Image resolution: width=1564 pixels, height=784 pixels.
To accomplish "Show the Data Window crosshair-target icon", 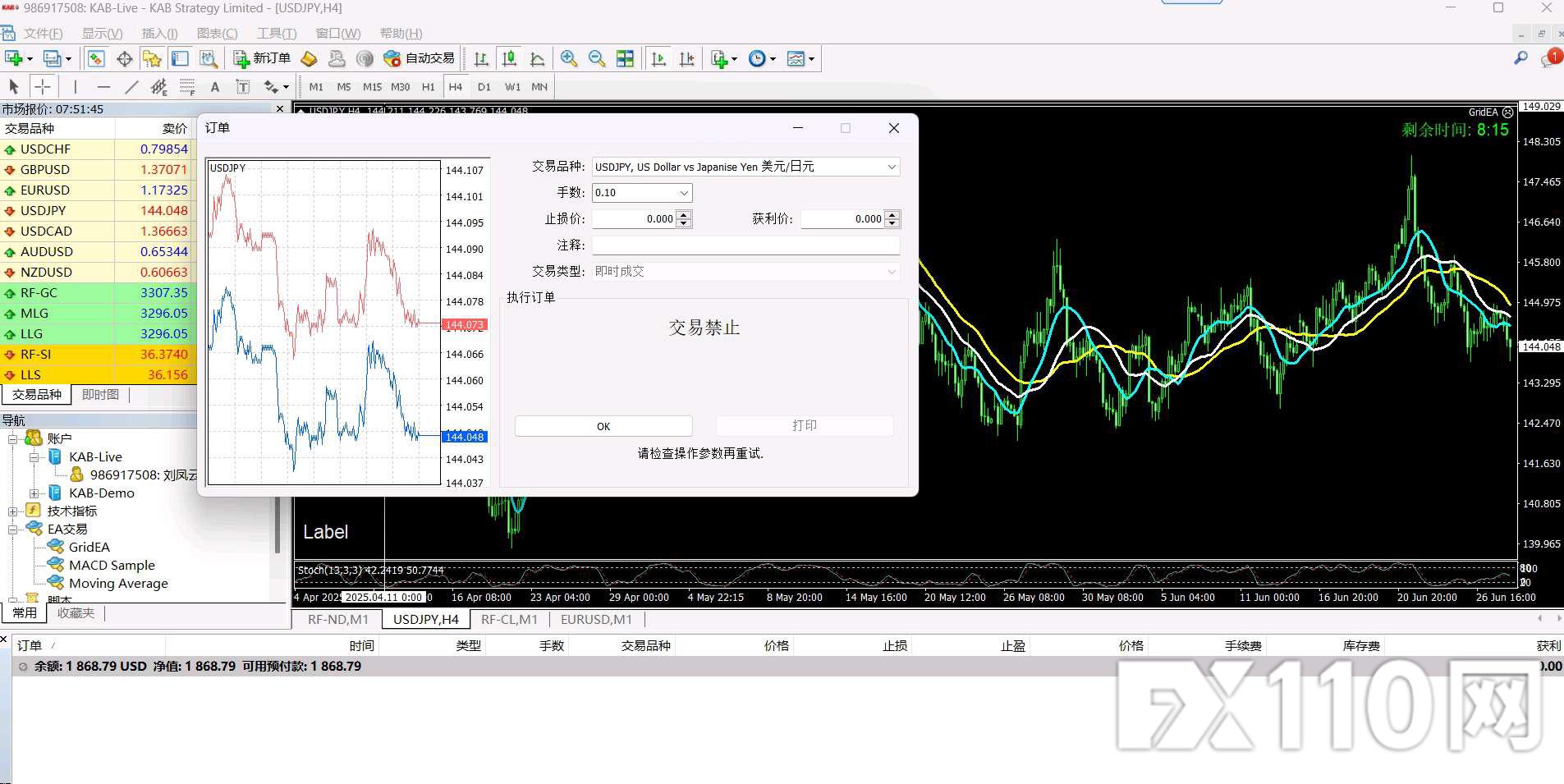I will pos(124,58).
